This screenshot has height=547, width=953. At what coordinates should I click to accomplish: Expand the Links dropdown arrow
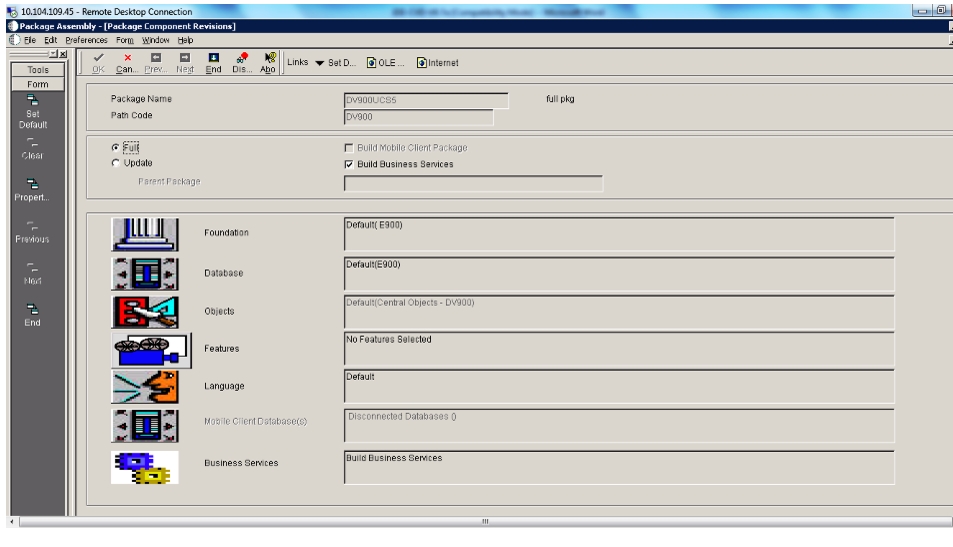(x=320, y=63)
